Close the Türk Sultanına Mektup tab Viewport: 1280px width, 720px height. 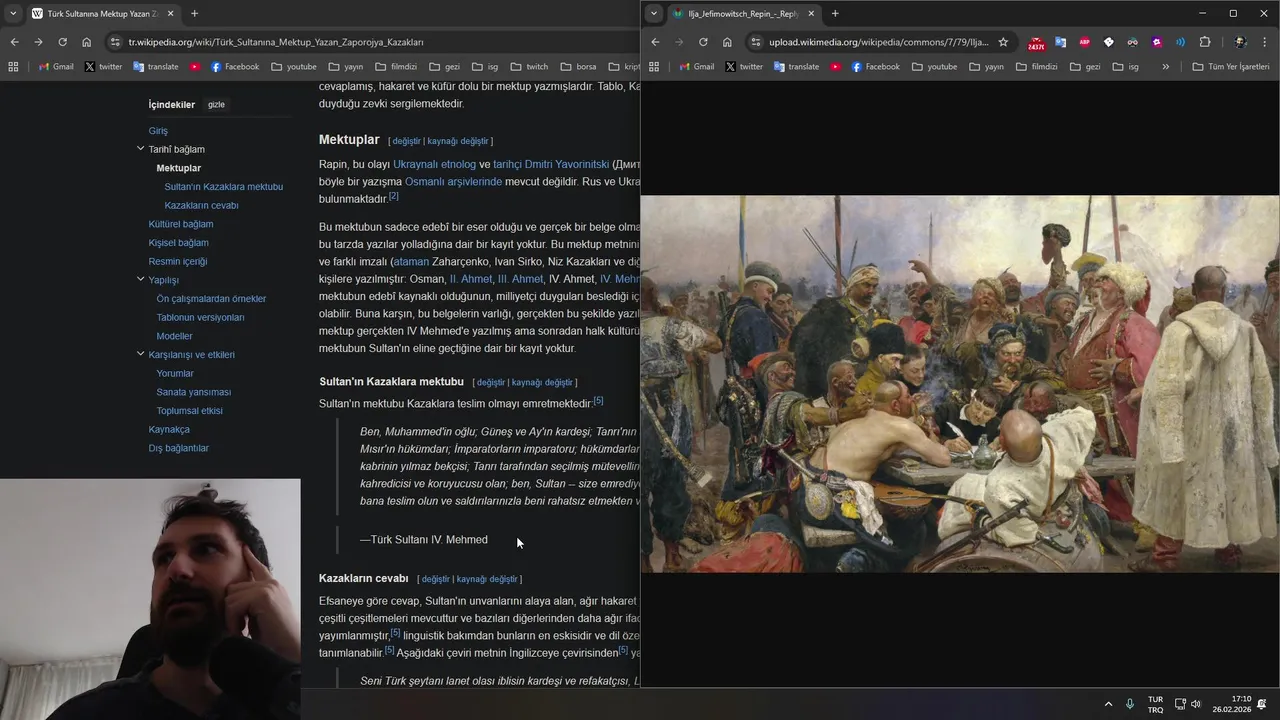(170, 14)
